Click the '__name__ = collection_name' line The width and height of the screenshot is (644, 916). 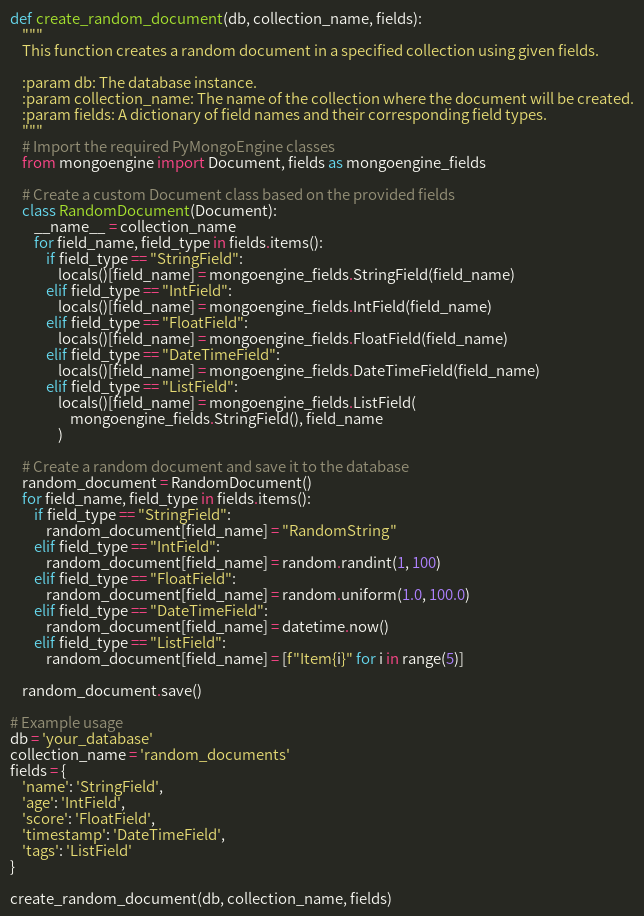[x=135, y=227]
